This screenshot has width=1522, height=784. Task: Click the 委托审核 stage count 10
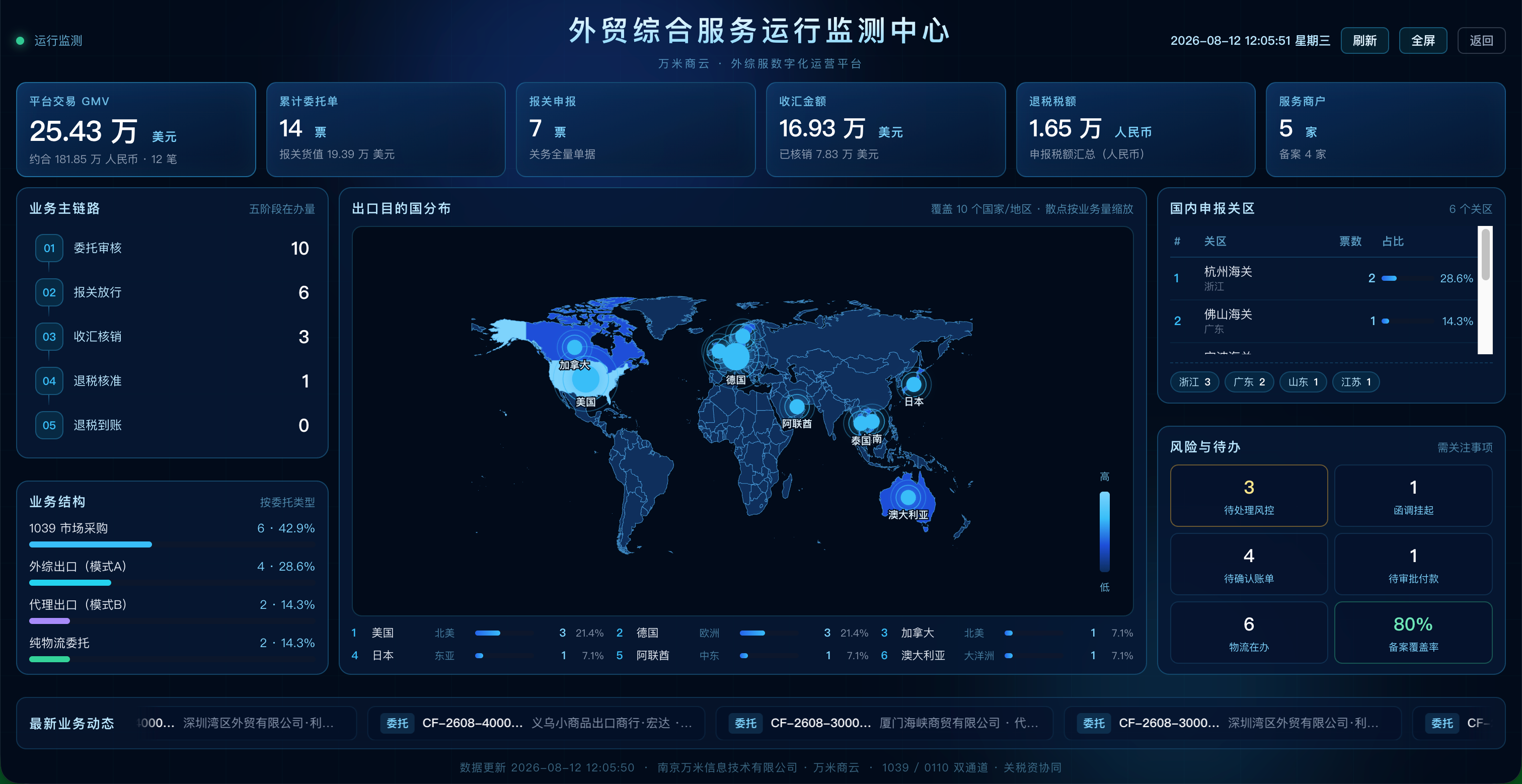pyautogui.click(x=299, y=248)
